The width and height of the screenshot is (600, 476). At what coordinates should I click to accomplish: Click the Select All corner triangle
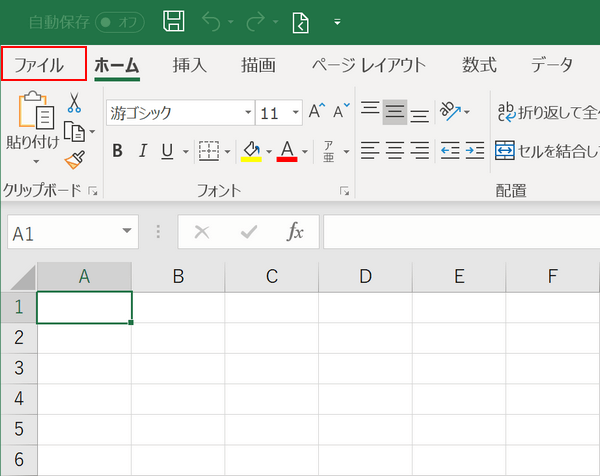(x=23, y=277)
